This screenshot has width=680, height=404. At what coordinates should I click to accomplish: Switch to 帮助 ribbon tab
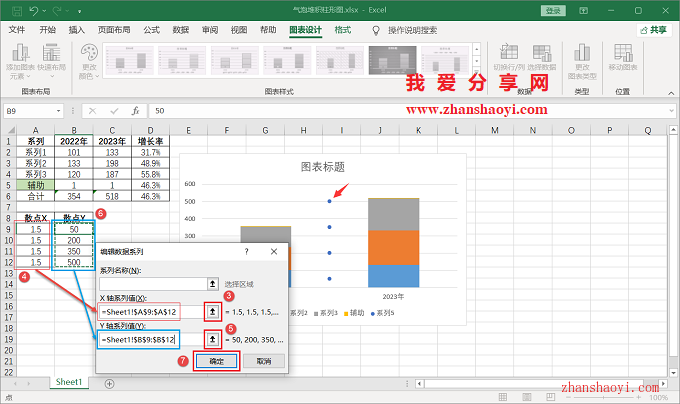coord(268,30)
